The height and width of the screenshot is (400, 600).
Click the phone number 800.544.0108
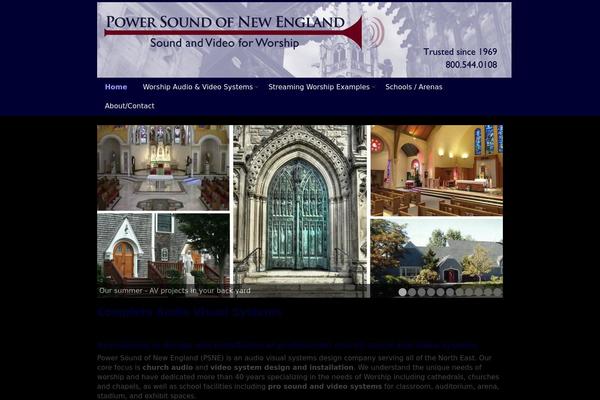(471, 65)
